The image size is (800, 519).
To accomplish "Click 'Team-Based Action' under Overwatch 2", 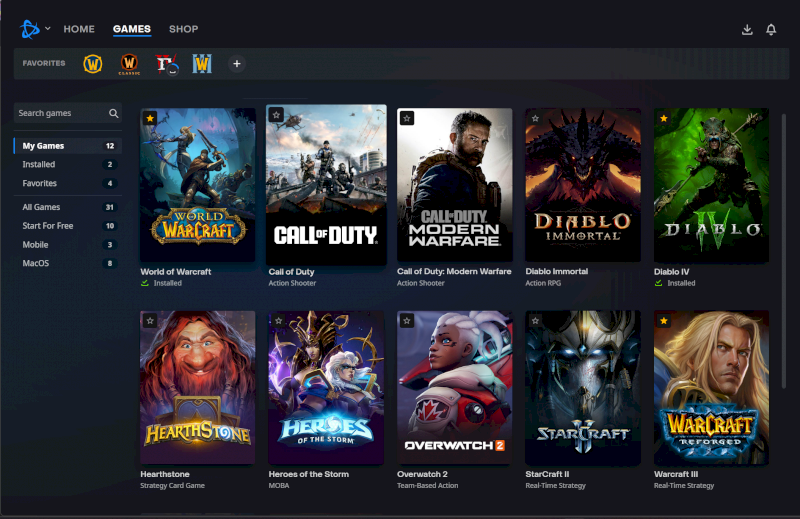I will point(428,485).
